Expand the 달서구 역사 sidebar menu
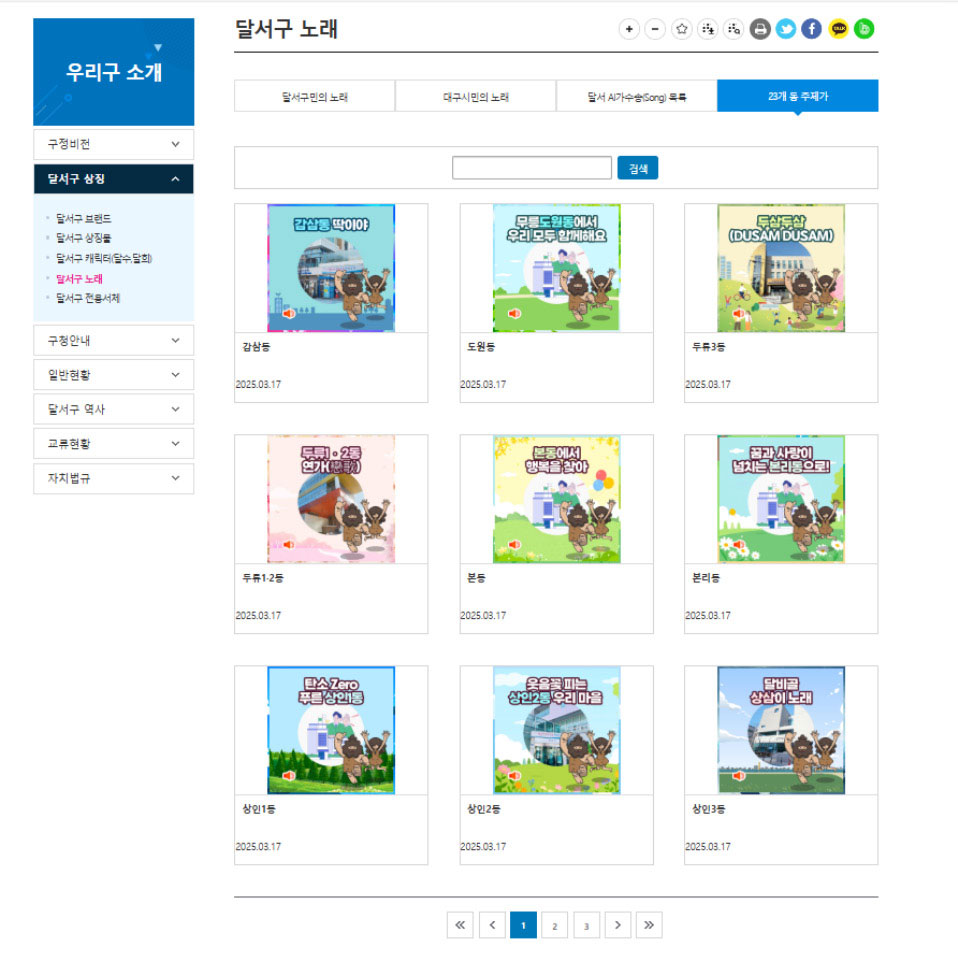Viewport: 958px width, 961px height. pyautogui.click(x=113, y=409)
